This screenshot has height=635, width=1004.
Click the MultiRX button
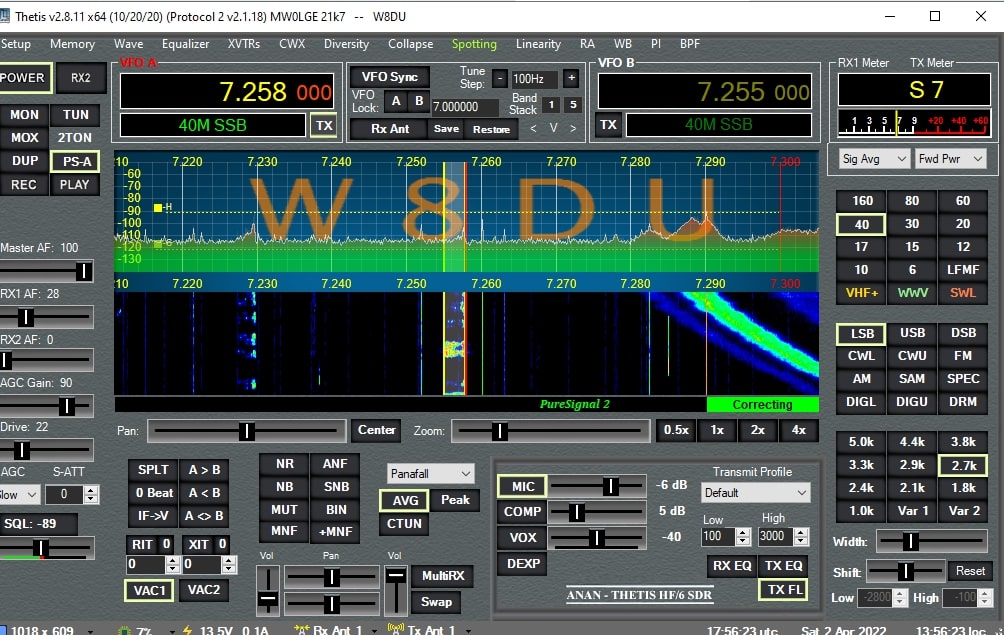point(442,576)
